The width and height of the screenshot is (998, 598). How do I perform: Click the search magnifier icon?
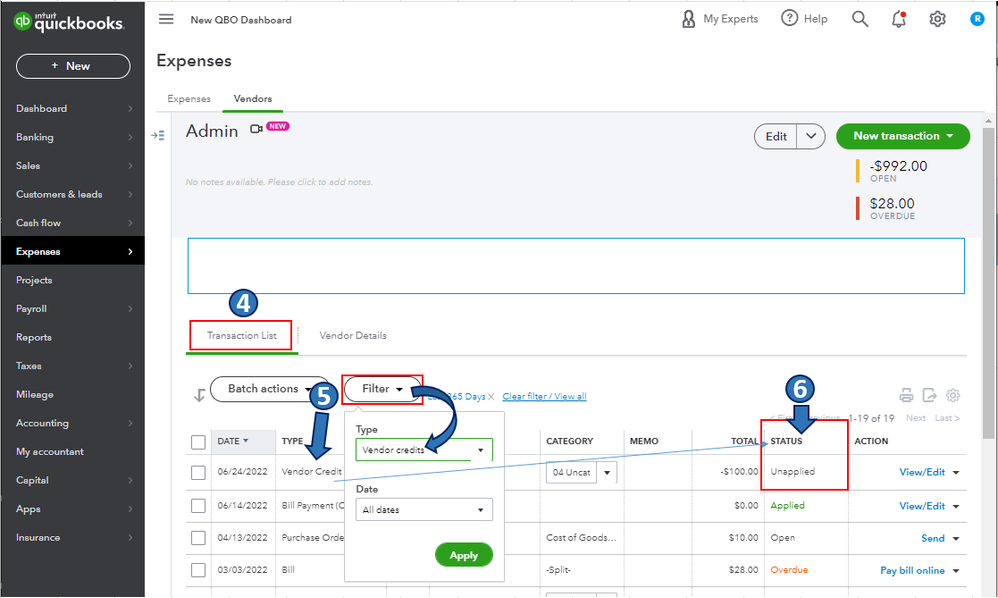(x=860, y=19)
